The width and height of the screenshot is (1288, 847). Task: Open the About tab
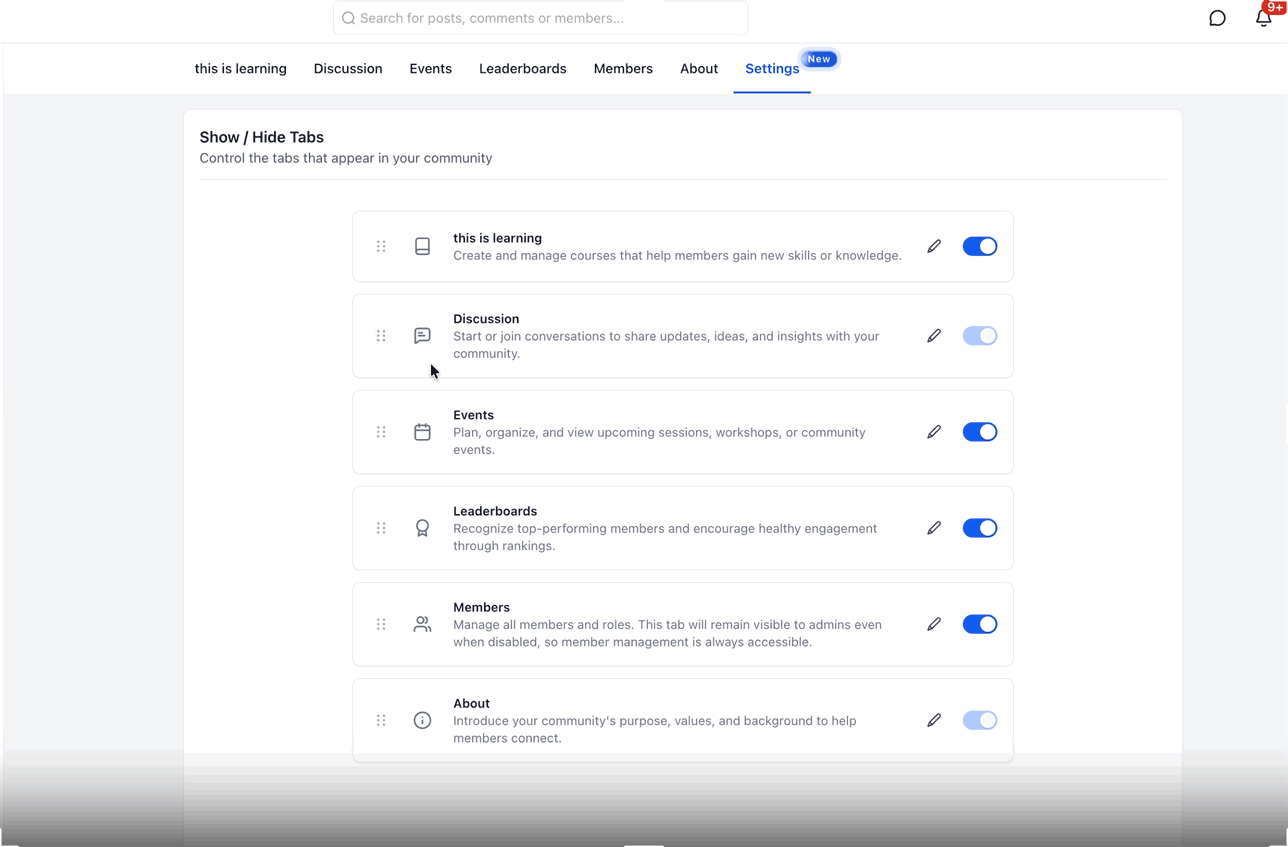[x=699, y=69]
